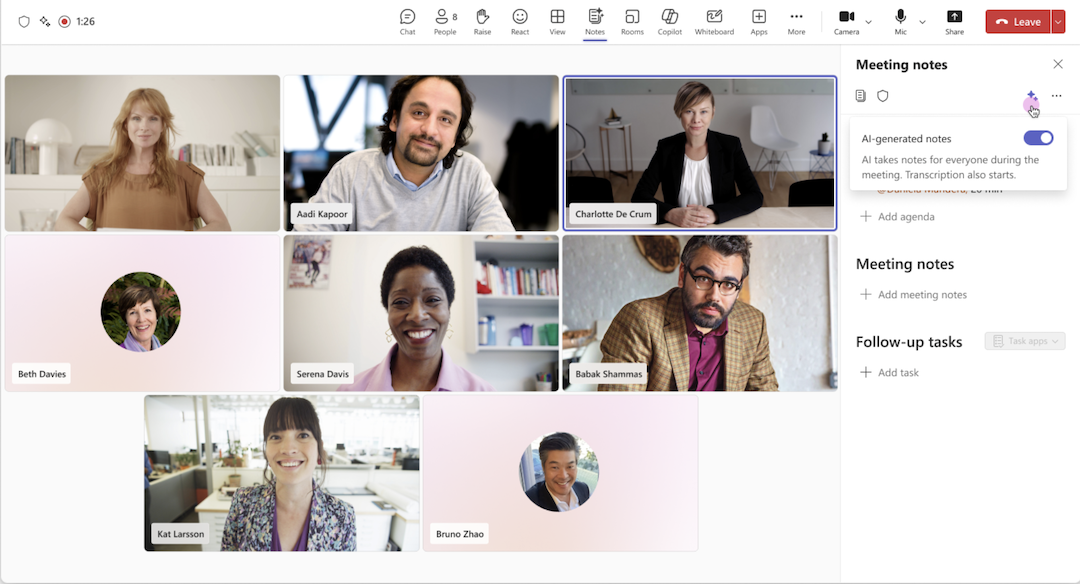
Task: Toggle the Camera on or off
Action: [x=847, y=21]
